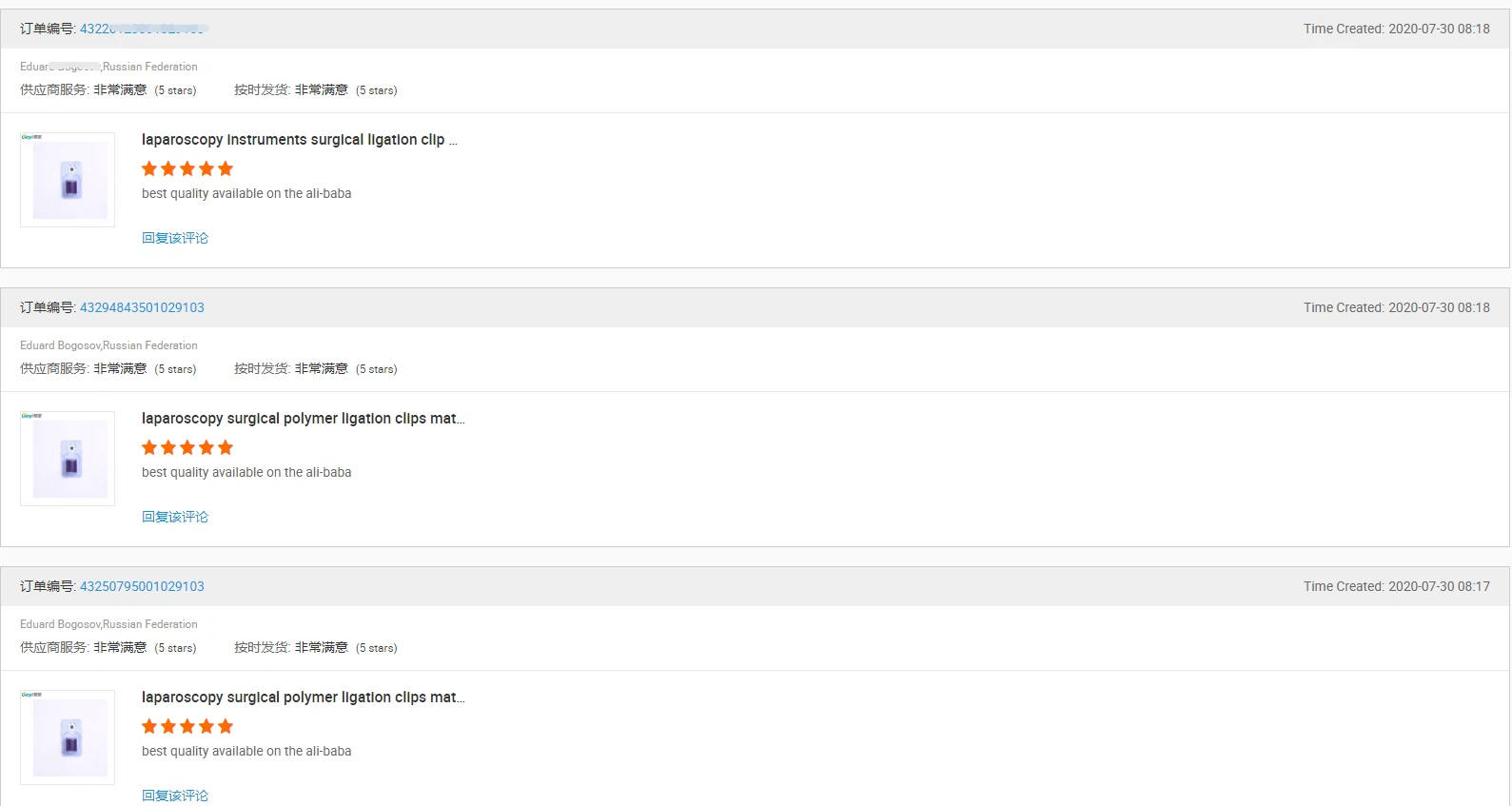
Task: Click the first review text 'best quality available'
Action: tap(246, 193)
